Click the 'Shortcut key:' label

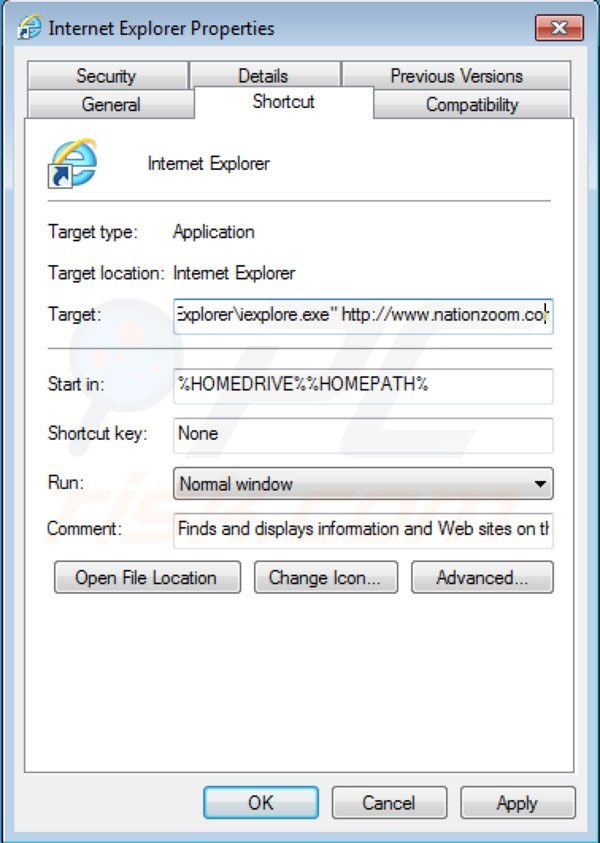pos(97,433)
